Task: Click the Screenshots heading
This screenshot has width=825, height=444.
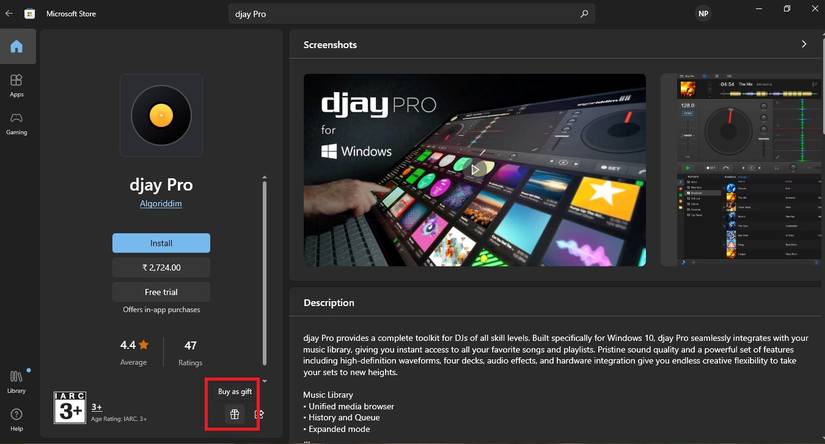Action: pos(330,45)
